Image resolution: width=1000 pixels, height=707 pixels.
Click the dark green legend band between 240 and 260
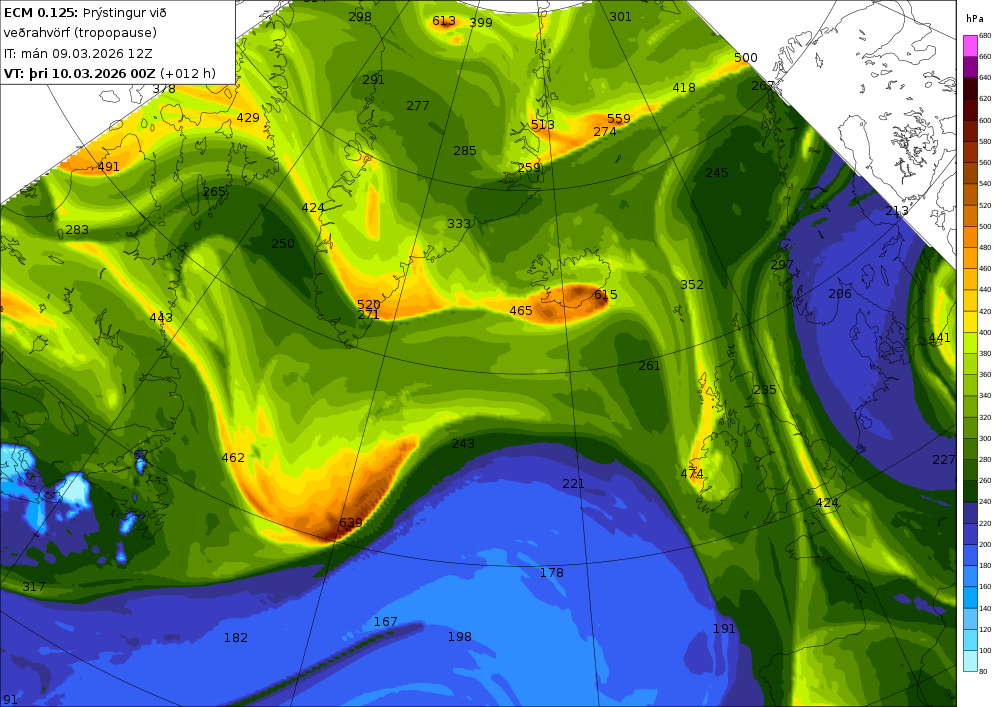pyautogui.click(x=970, y=491)
